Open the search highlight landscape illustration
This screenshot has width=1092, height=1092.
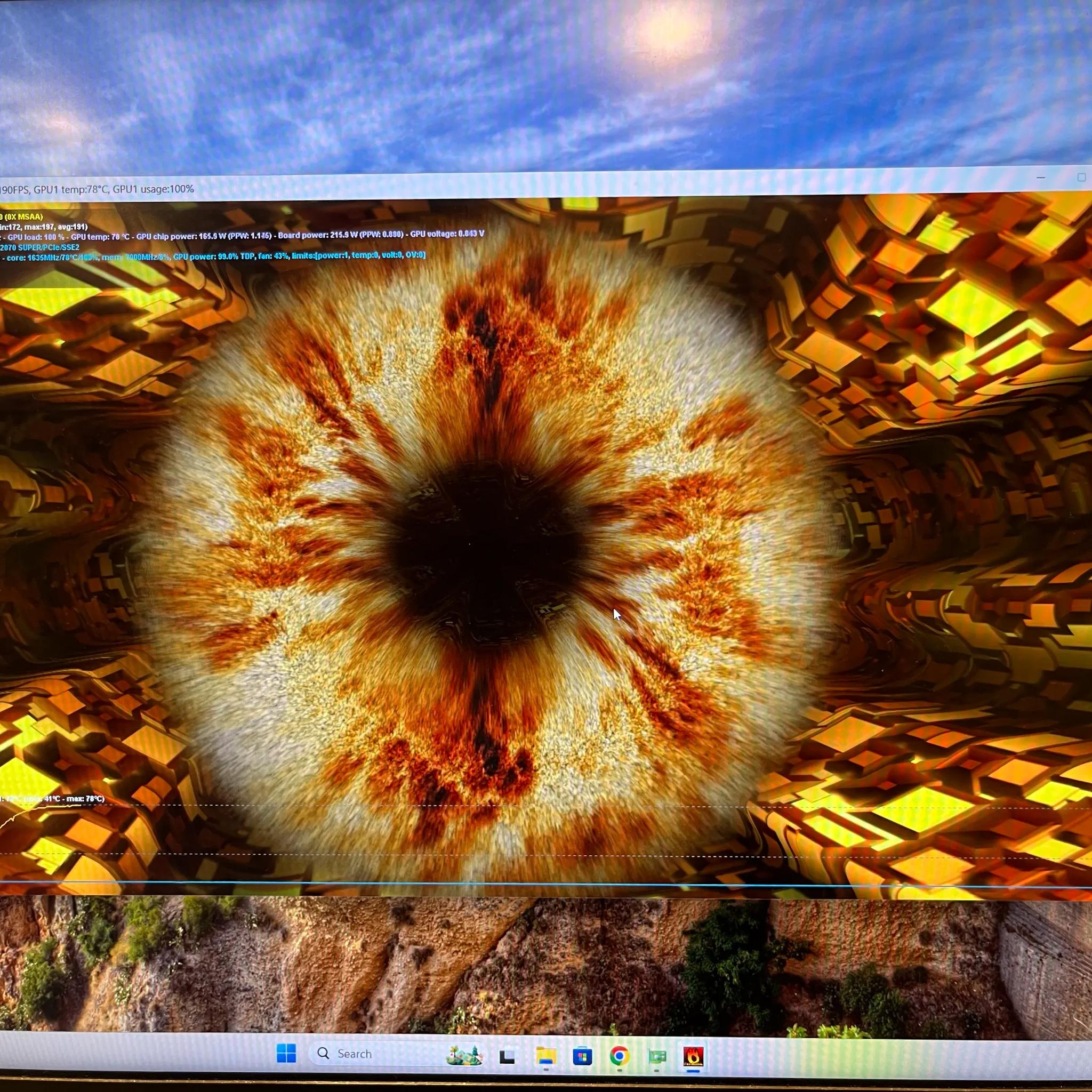coord(463,1055)
